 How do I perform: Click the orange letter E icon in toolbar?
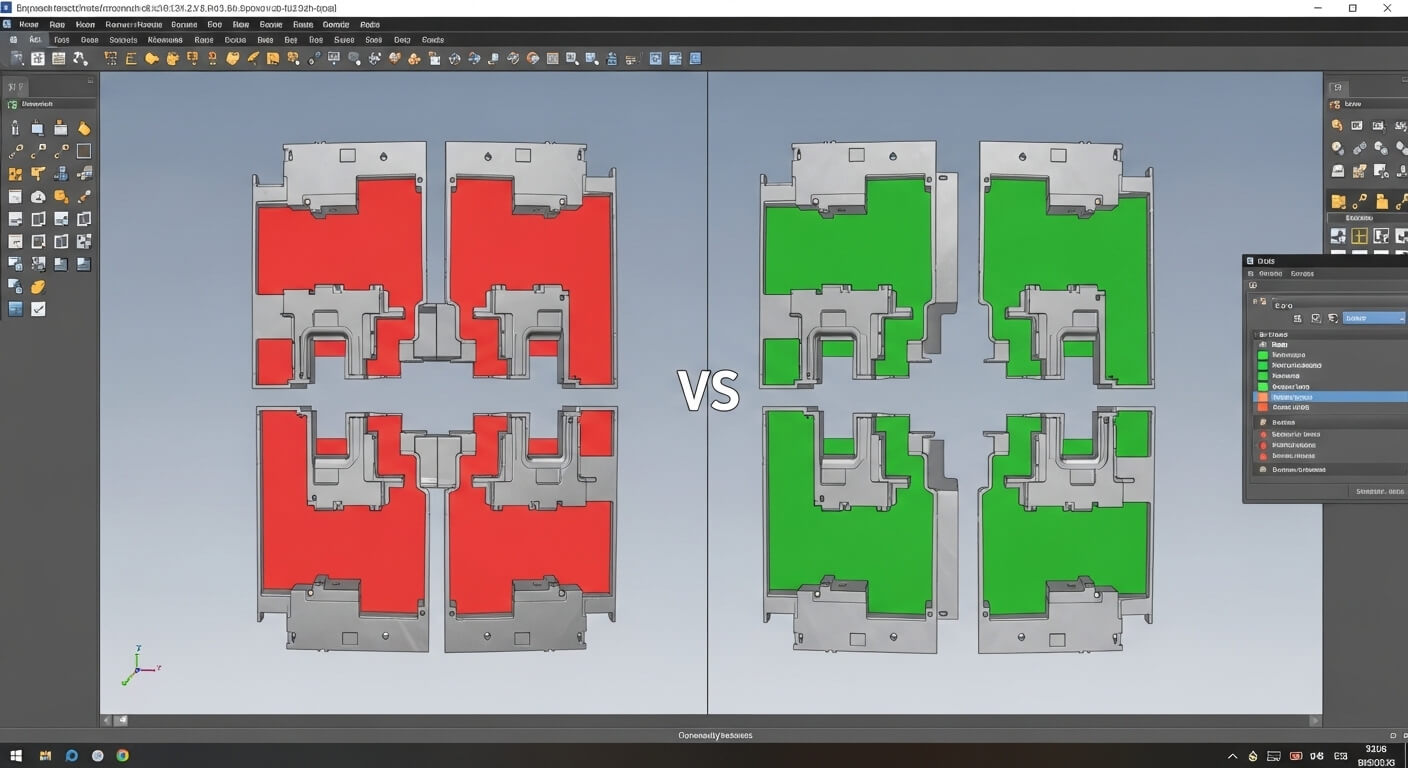tap(131, 59)
